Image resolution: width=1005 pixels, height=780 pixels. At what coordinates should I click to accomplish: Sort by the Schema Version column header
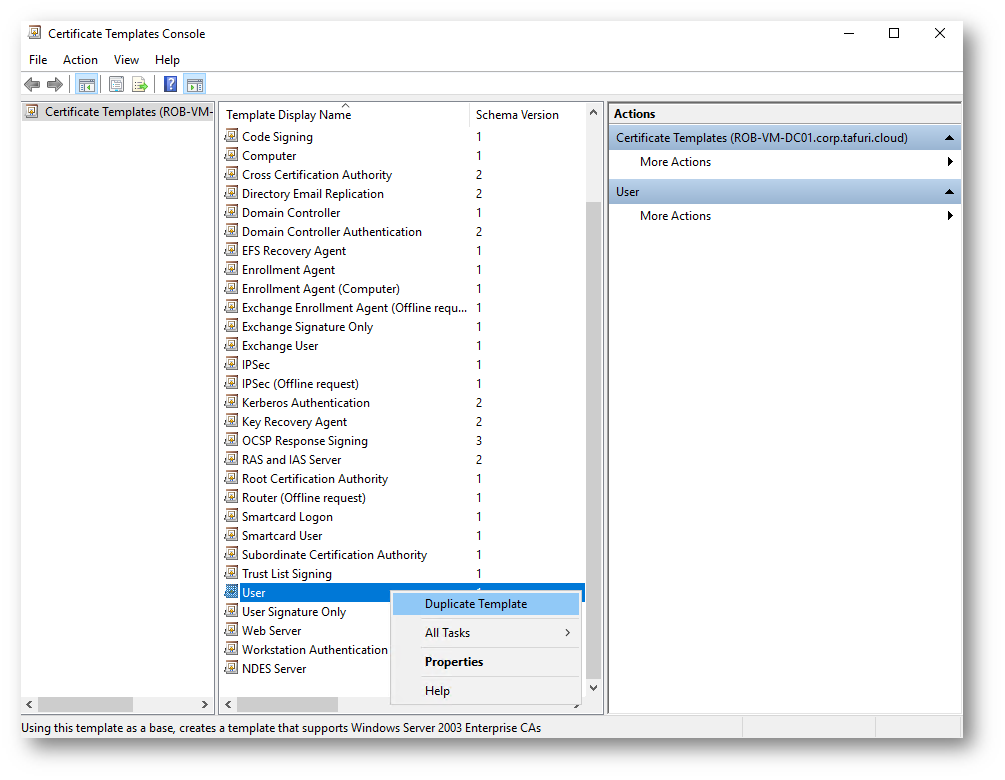517,115
